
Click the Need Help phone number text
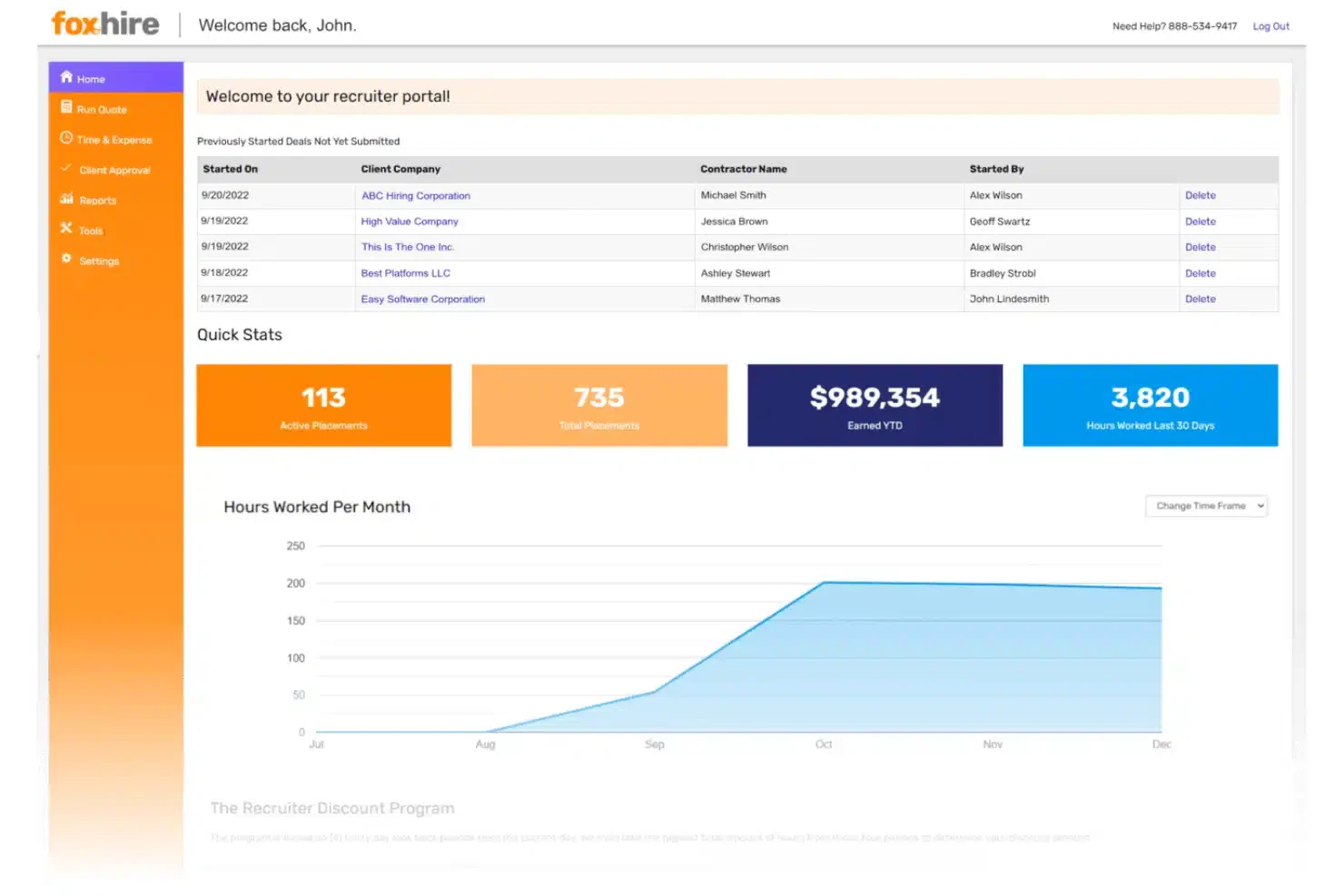(x=1174, y=26)
